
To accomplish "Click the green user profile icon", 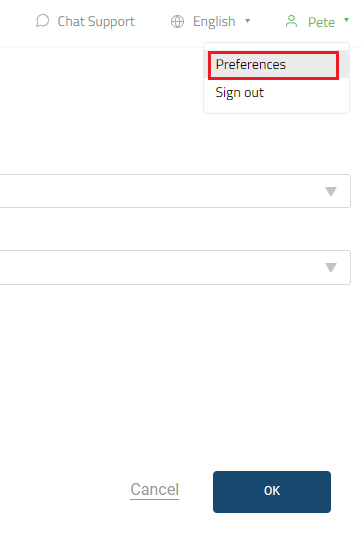I will pos(291,21).
